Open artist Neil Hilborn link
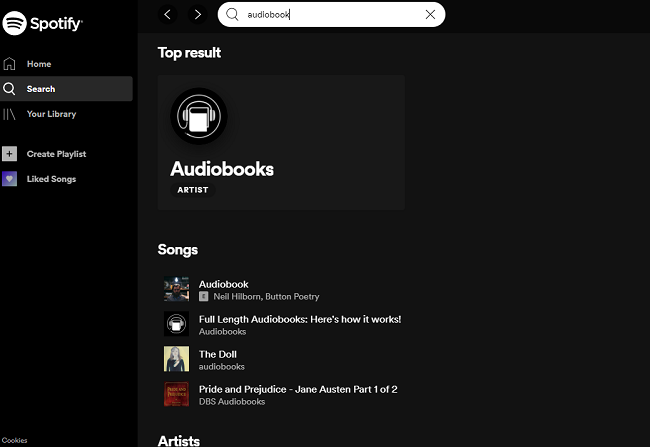 point(237,296)
